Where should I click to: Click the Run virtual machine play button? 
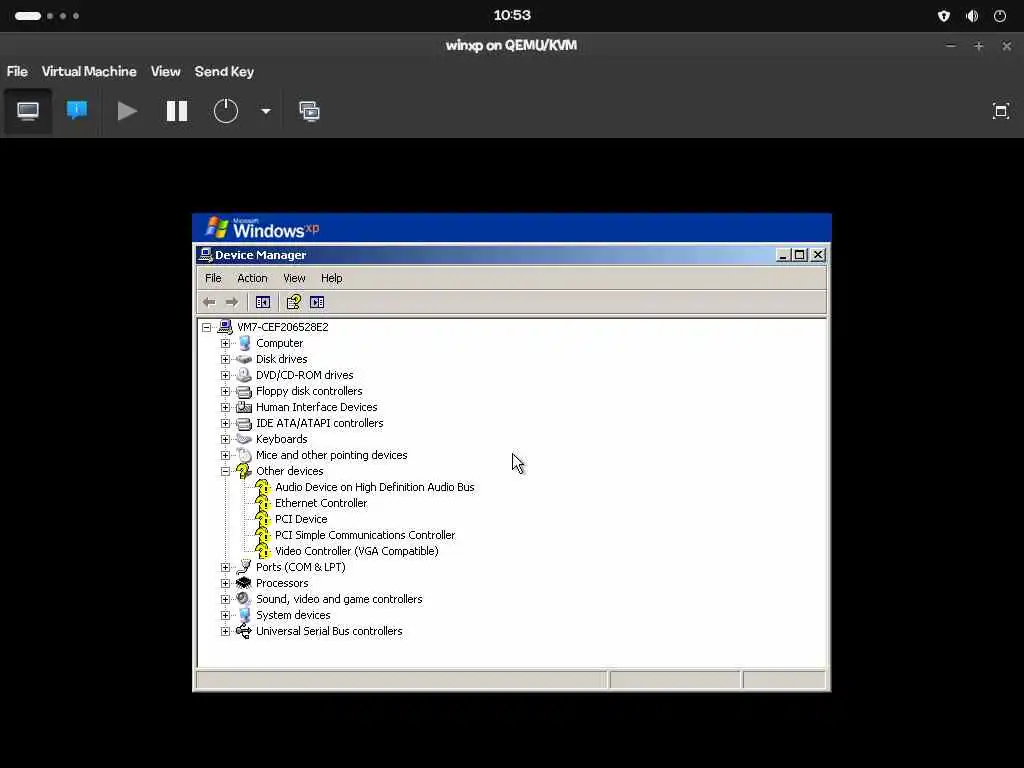click(x=127, y=111)
